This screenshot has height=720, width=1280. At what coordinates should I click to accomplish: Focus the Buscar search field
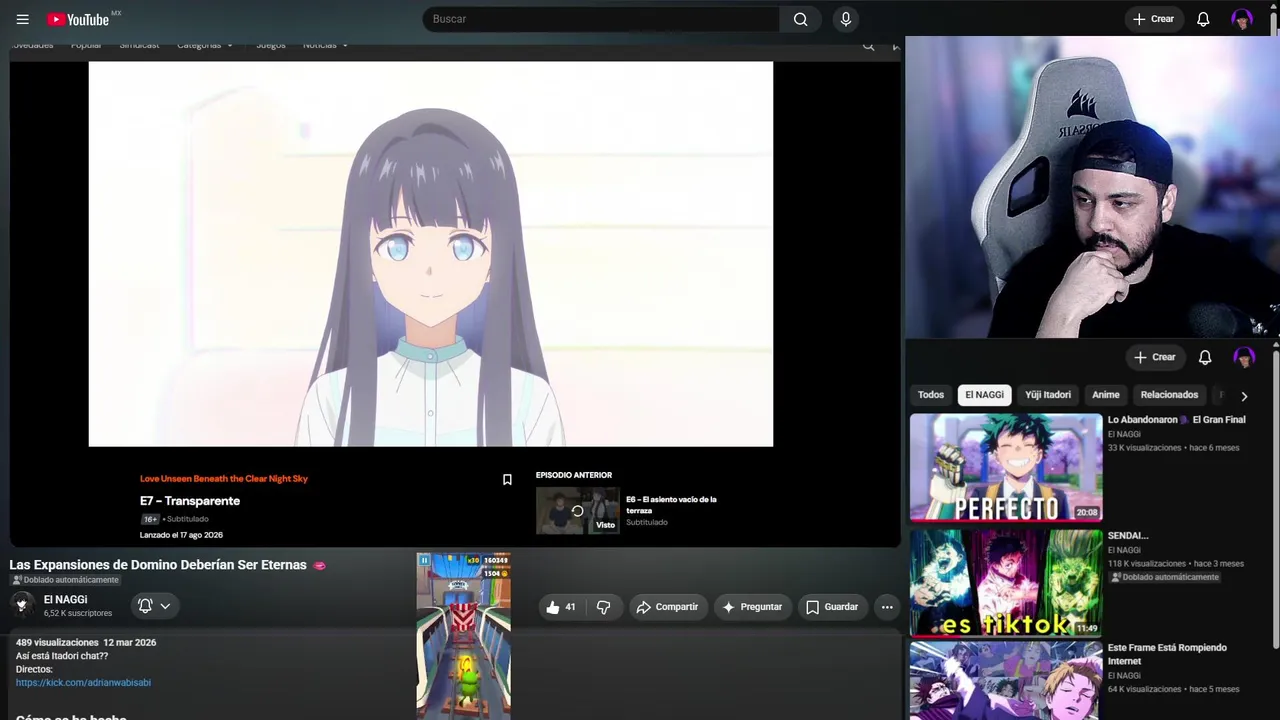(601, 19)
